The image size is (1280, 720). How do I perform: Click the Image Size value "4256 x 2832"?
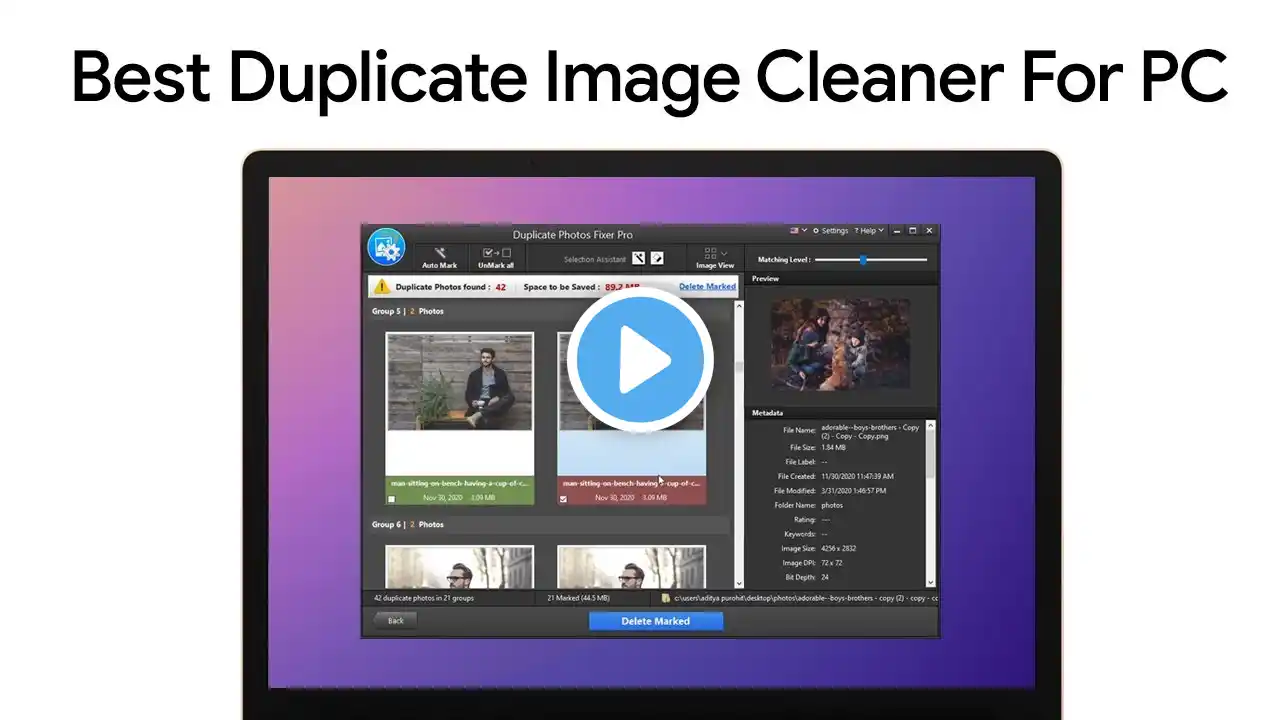[838, 548]
